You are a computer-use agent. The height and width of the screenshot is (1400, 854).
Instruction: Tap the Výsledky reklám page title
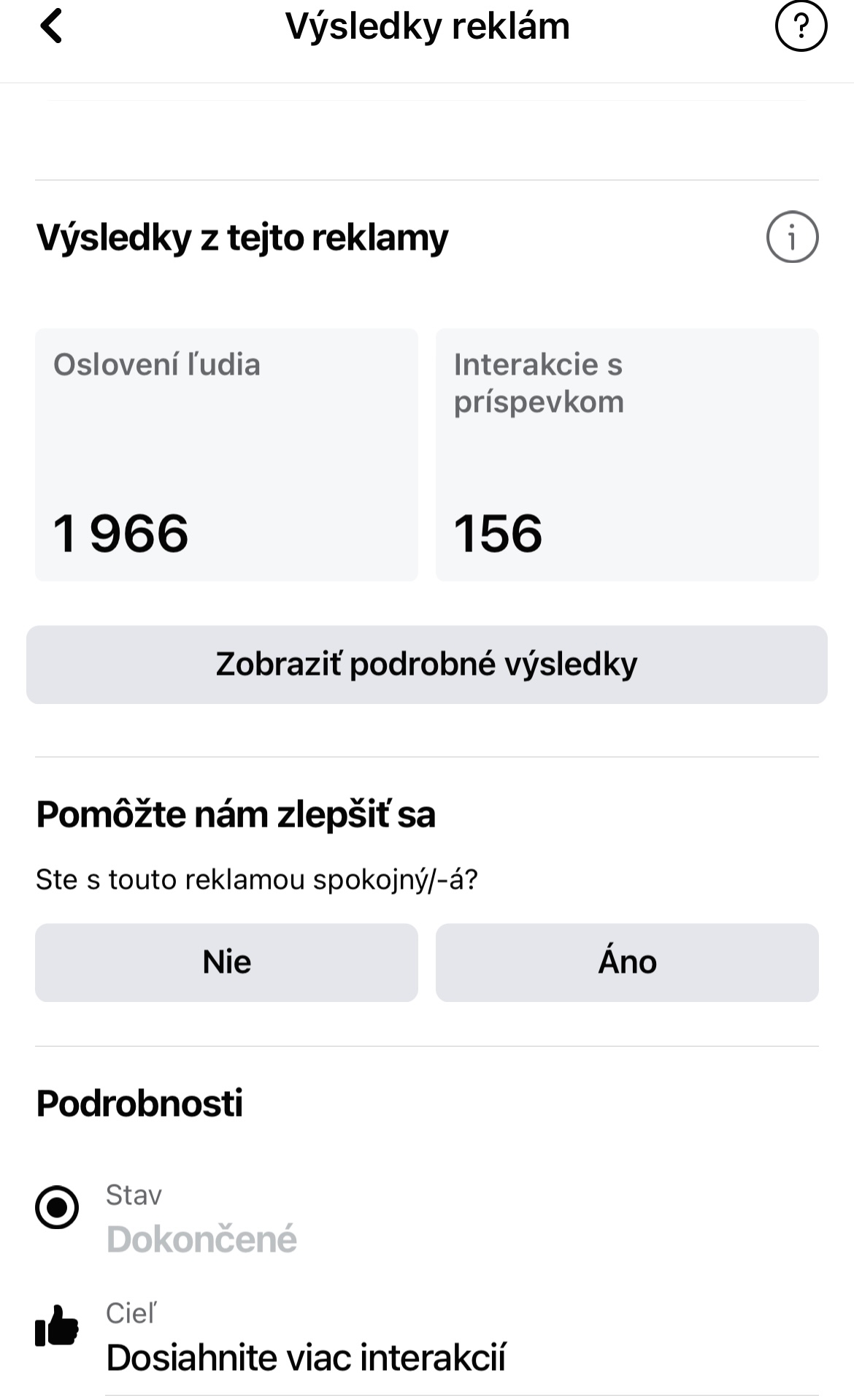coord(427,26)
